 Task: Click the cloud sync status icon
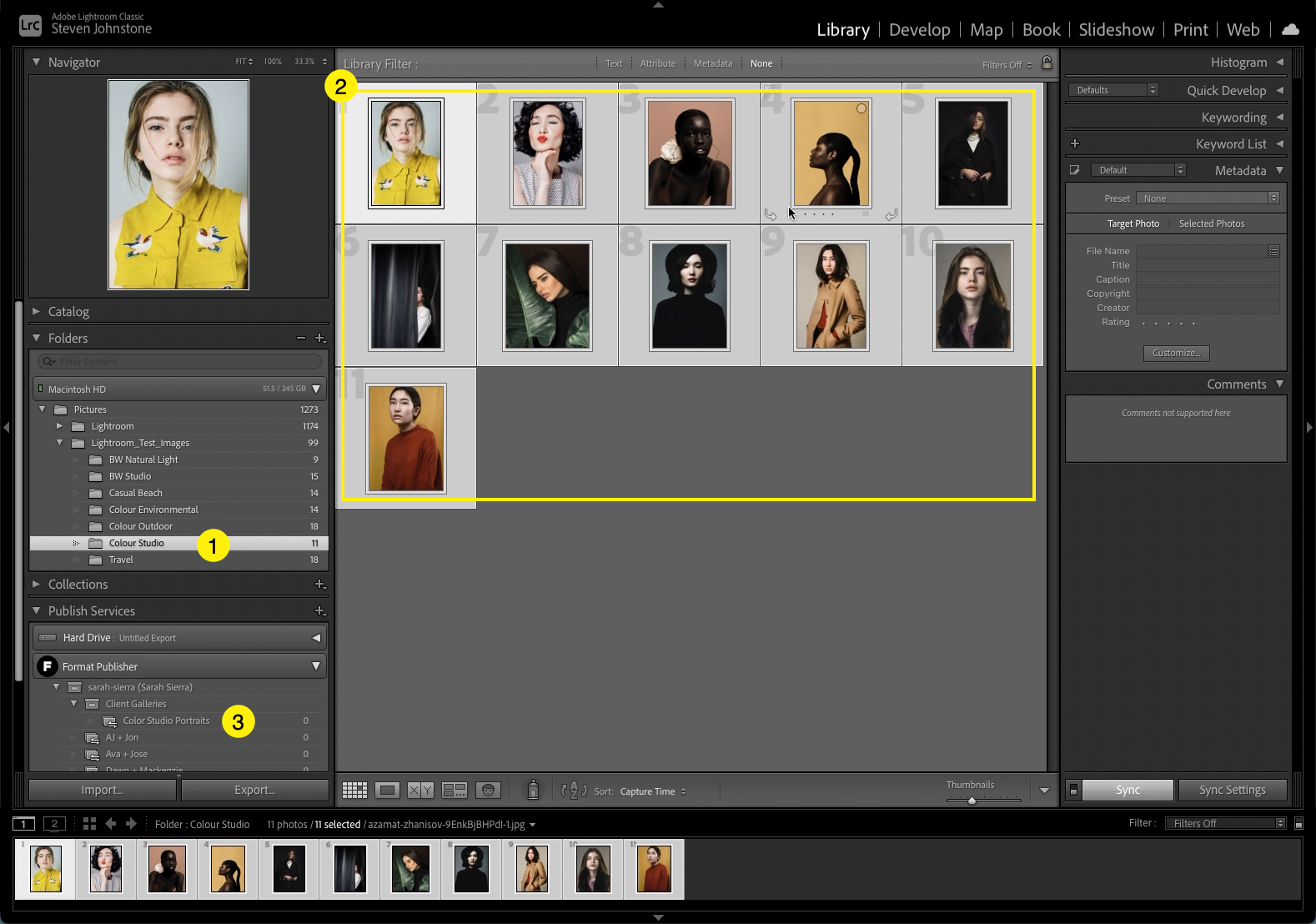(x=1290, y=30)
